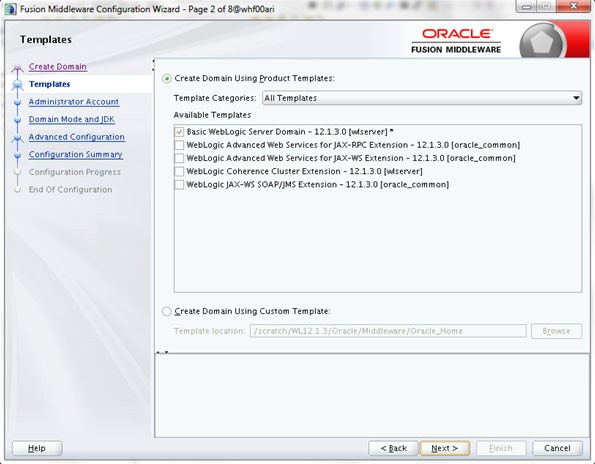Toggle Basic WebLogic Server Domain checkbox
Screen dimensions: 595x464
tap(179, 132)
